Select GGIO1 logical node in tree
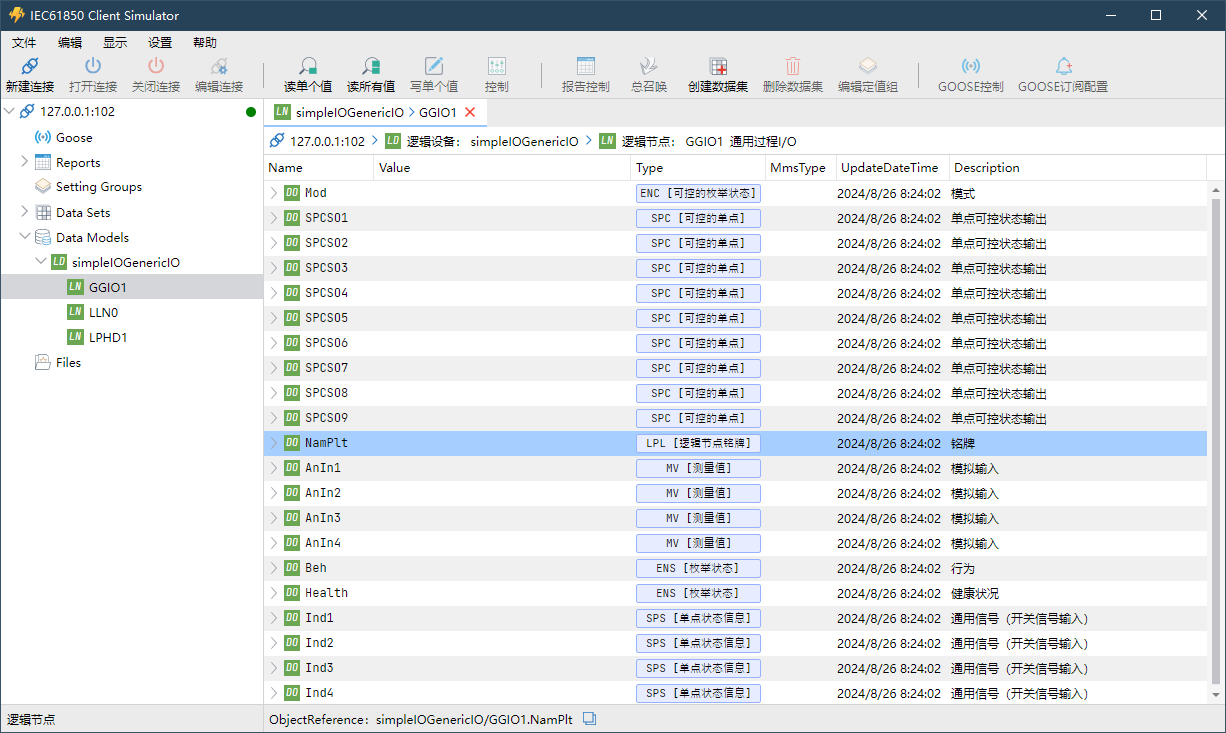 (108, 287)
